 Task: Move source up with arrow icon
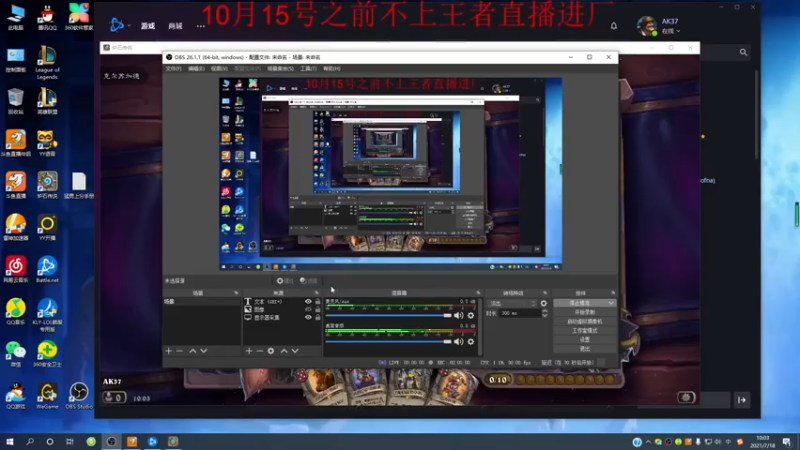284,351
